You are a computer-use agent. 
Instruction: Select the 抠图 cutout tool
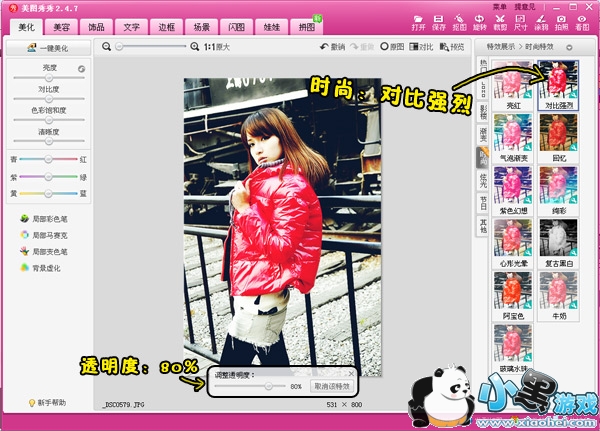[x=459, y=23]
